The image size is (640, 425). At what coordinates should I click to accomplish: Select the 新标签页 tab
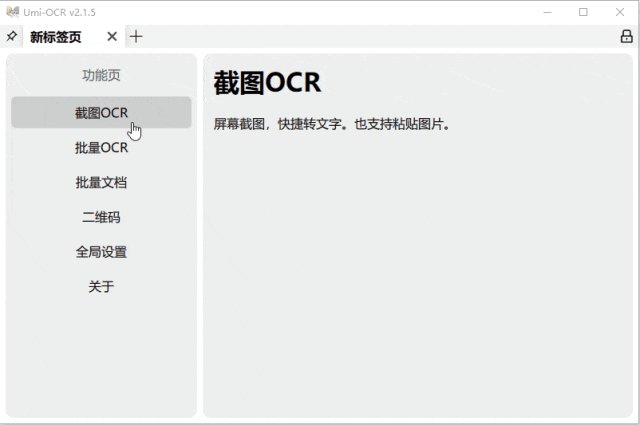pyautogui.click(x=74, y=37)
